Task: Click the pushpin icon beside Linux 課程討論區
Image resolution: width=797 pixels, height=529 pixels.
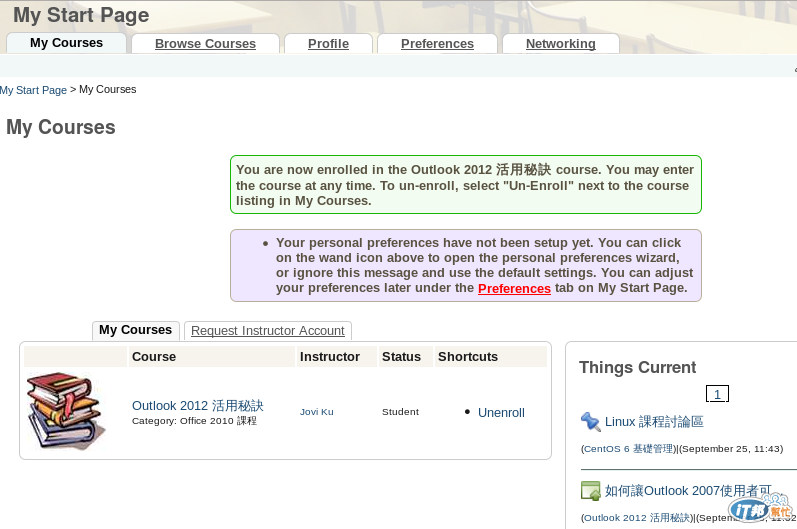Action: point(590,421)
